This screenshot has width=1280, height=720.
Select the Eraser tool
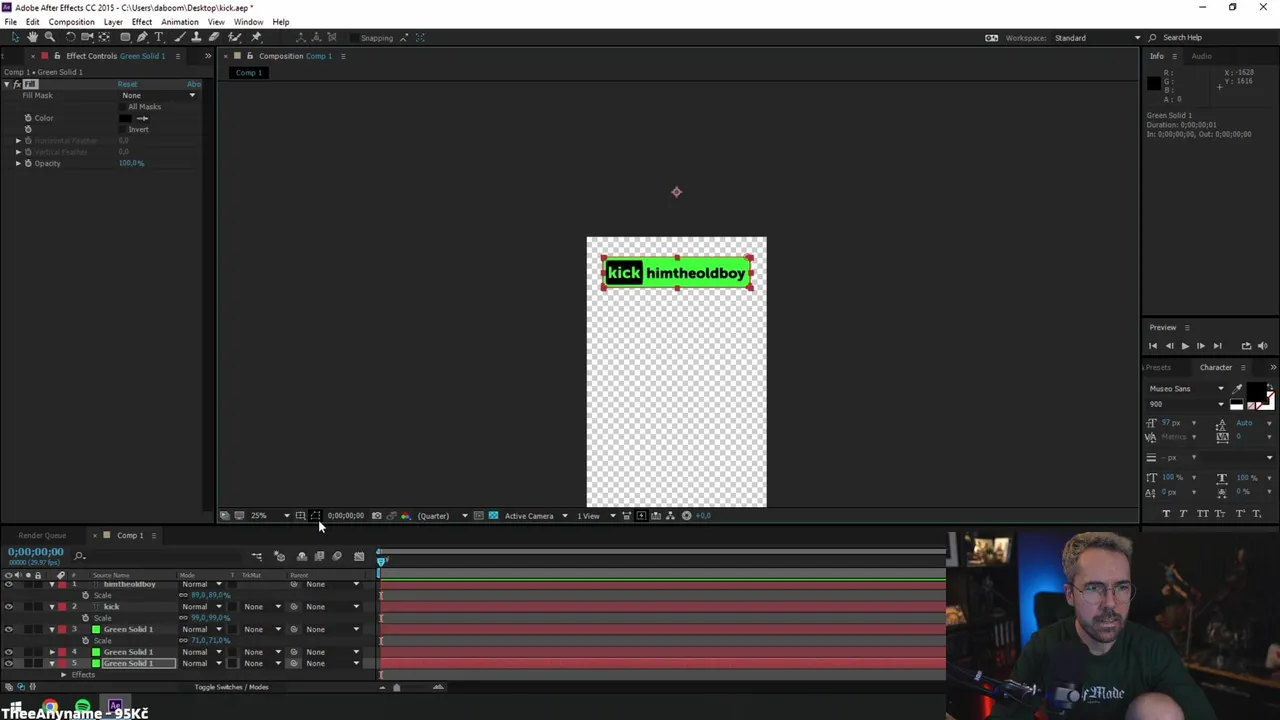(214, 37)
